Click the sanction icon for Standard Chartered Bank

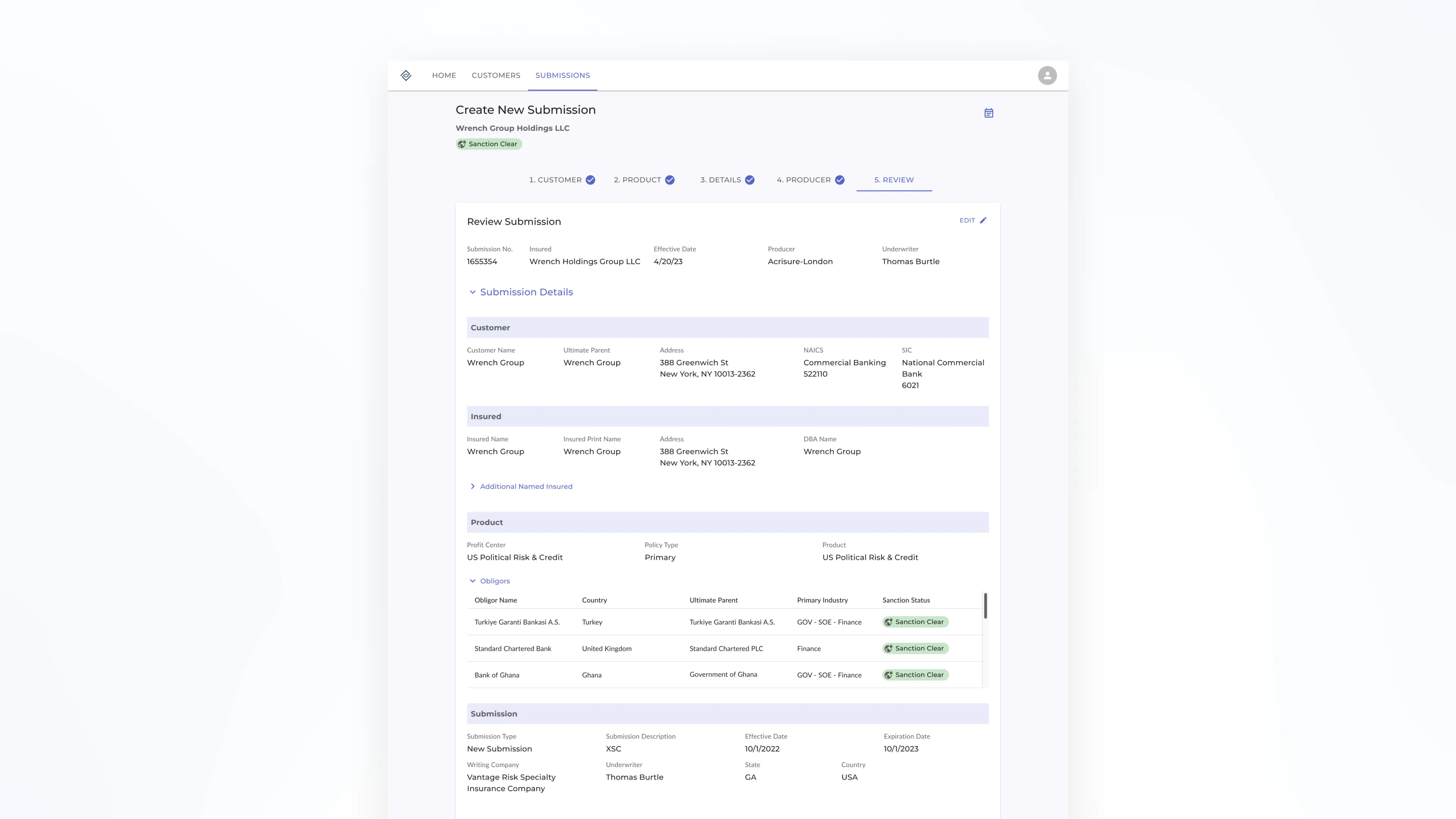point(888,648)
